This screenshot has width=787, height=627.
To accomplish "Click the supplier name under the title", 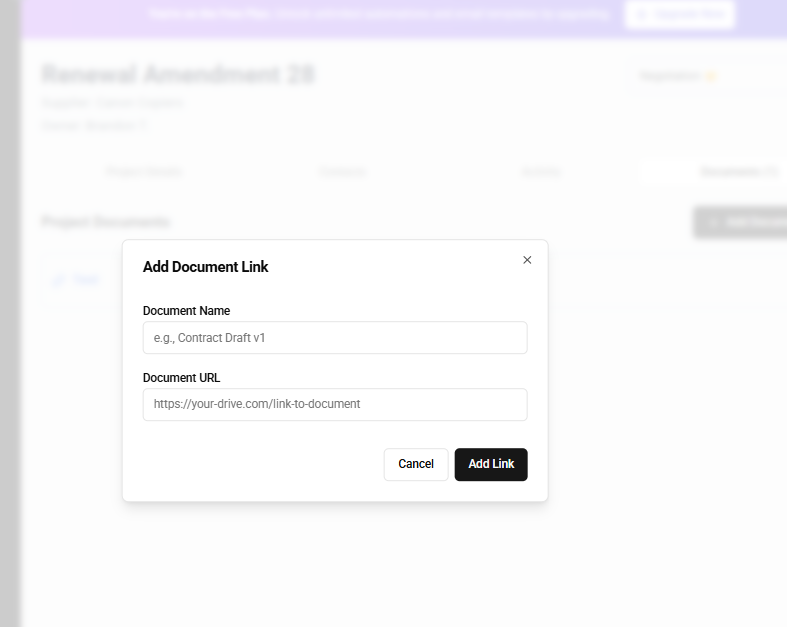I will click(112, 102).
